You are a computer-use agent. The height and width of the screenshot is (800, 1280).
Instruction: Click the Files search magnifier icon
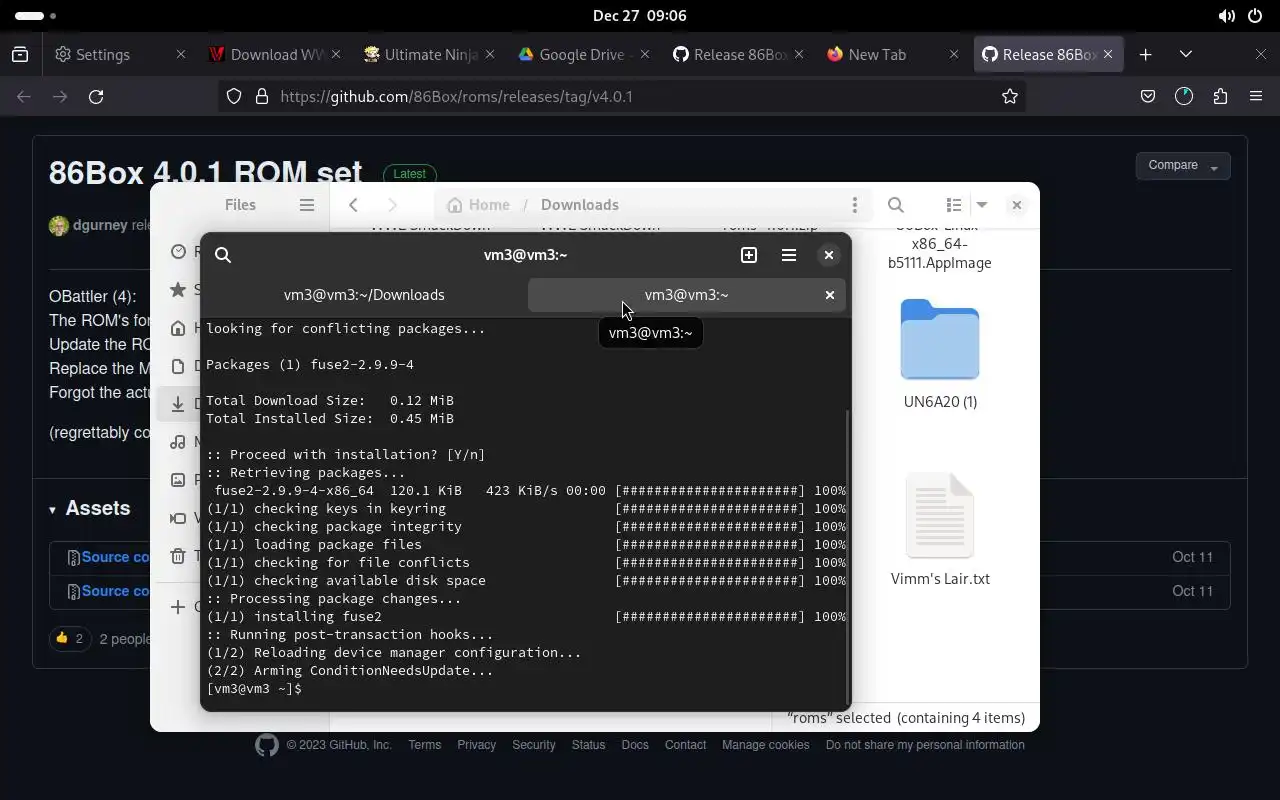(896, 205)
